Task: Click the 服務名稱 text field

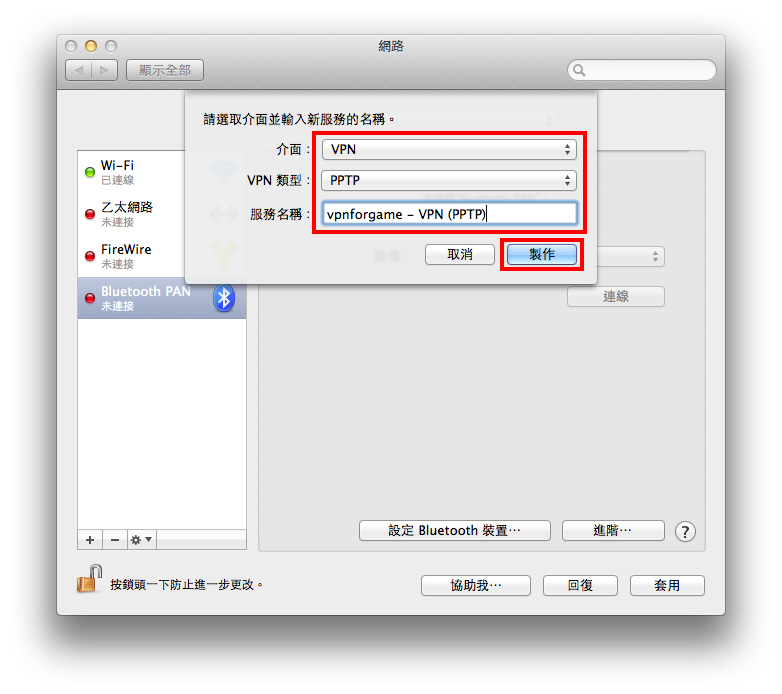Action: (x=449, y=214)
